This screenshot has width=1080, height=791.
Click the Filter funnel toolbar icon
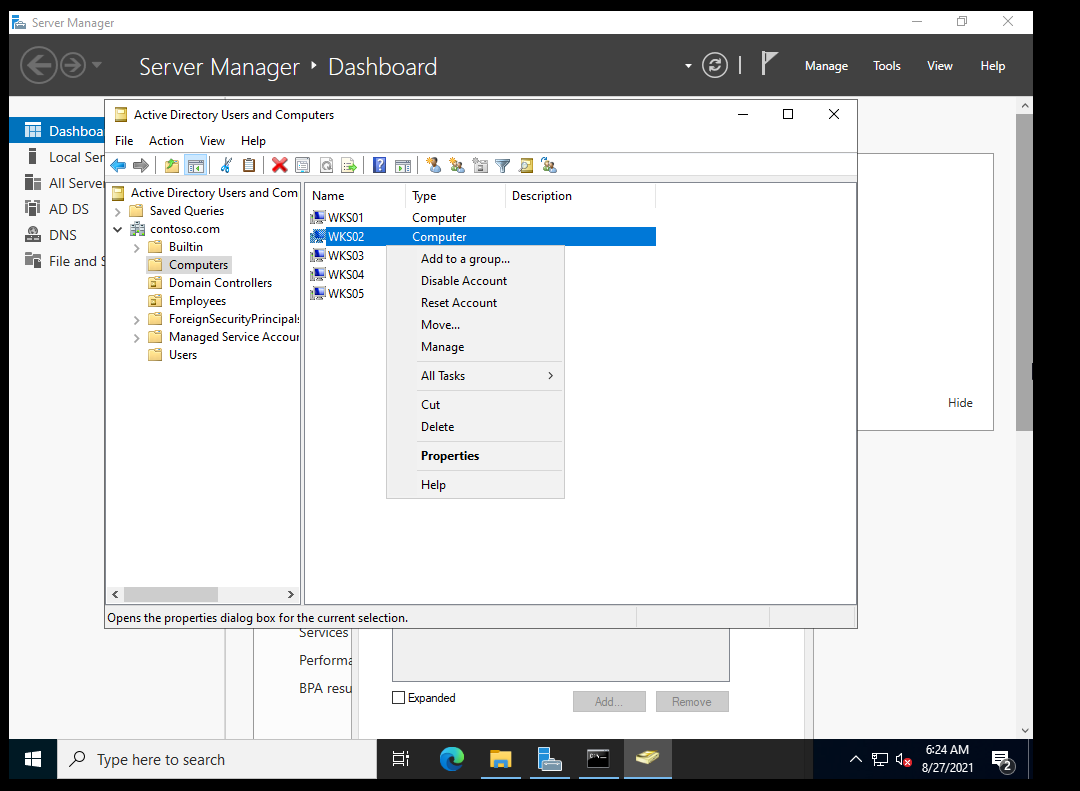point(503,165)
